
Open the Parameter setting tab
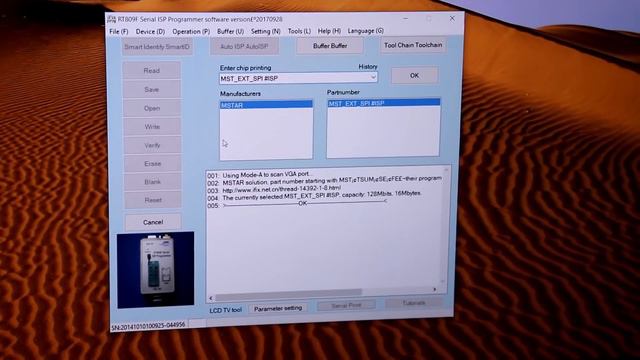point(278,309)
